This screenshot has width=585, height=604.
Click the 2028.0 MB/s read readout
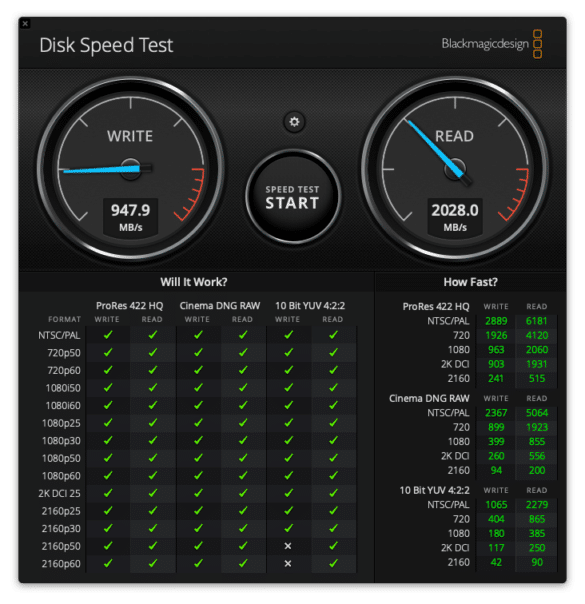[x=455, y=216]
